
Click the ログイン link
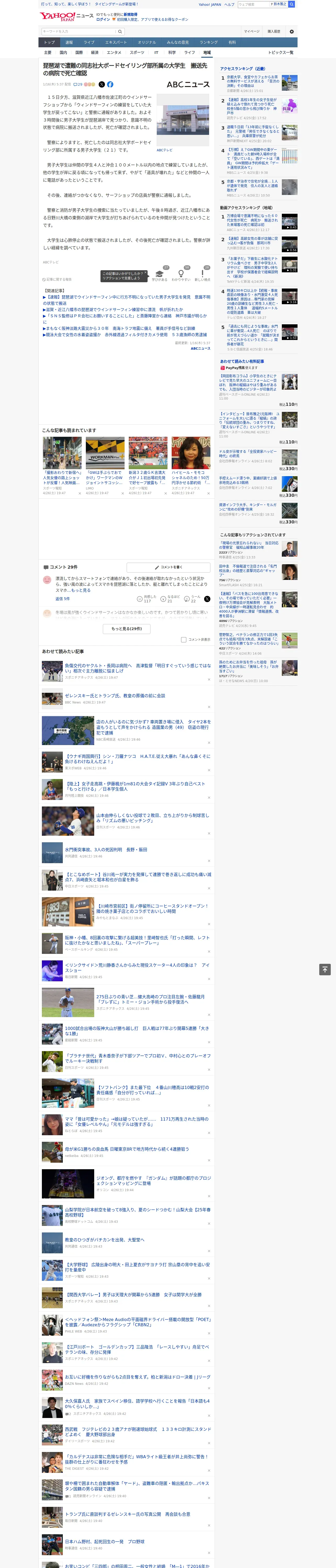(103, 20)
